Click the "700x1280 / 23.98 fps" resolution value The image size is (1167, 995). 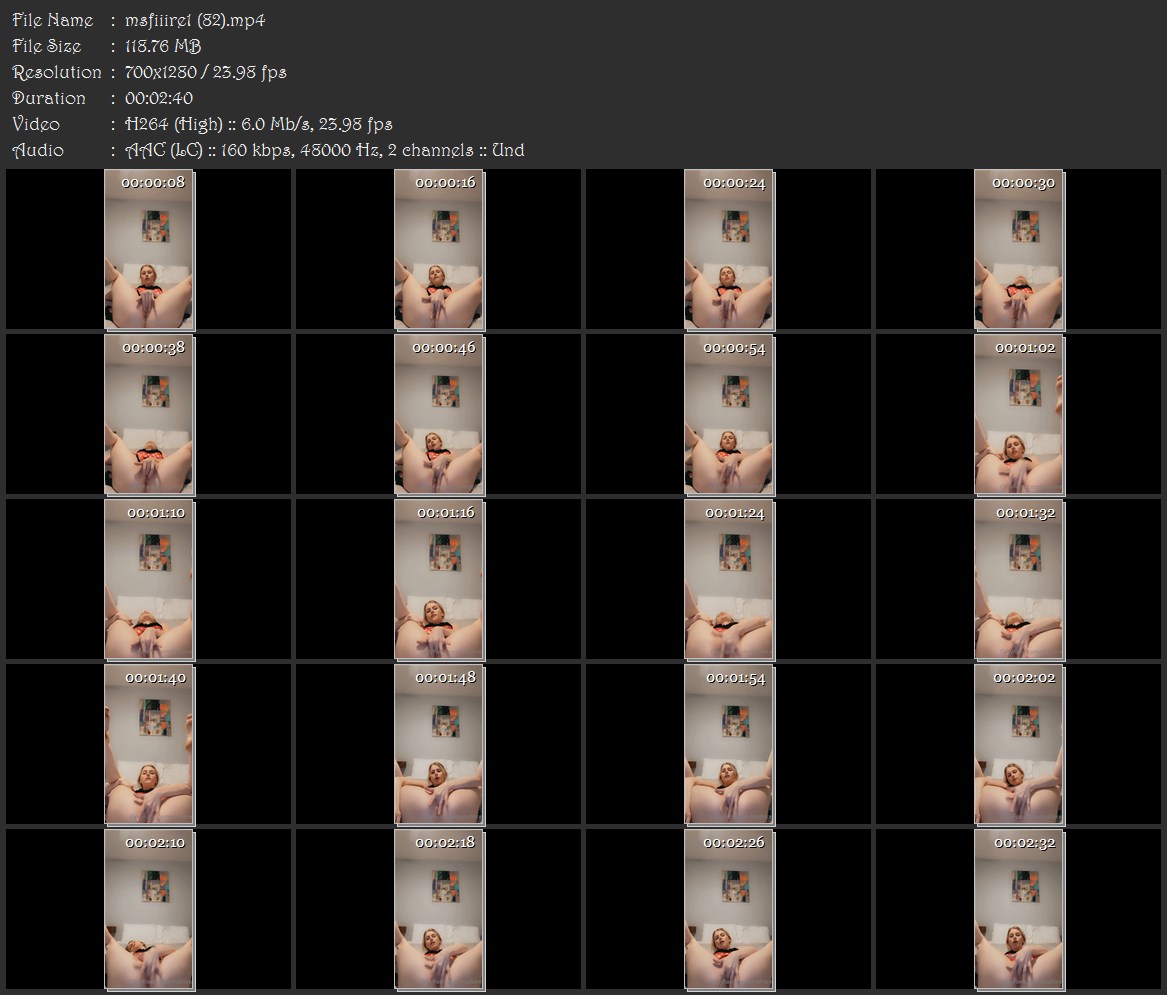click(x=205, y=72)
